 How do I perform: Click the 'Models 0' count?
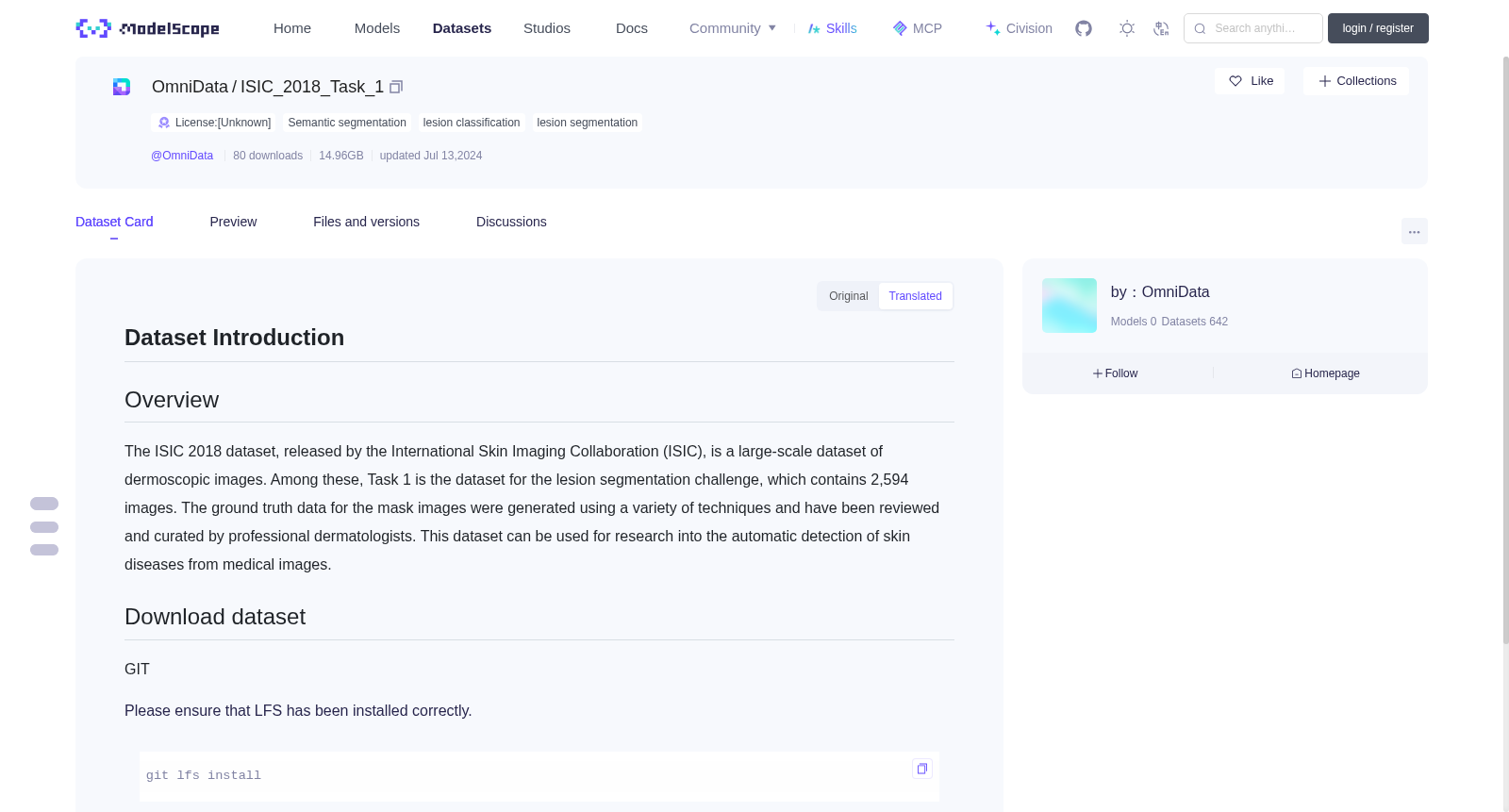tap(1134, 322)
